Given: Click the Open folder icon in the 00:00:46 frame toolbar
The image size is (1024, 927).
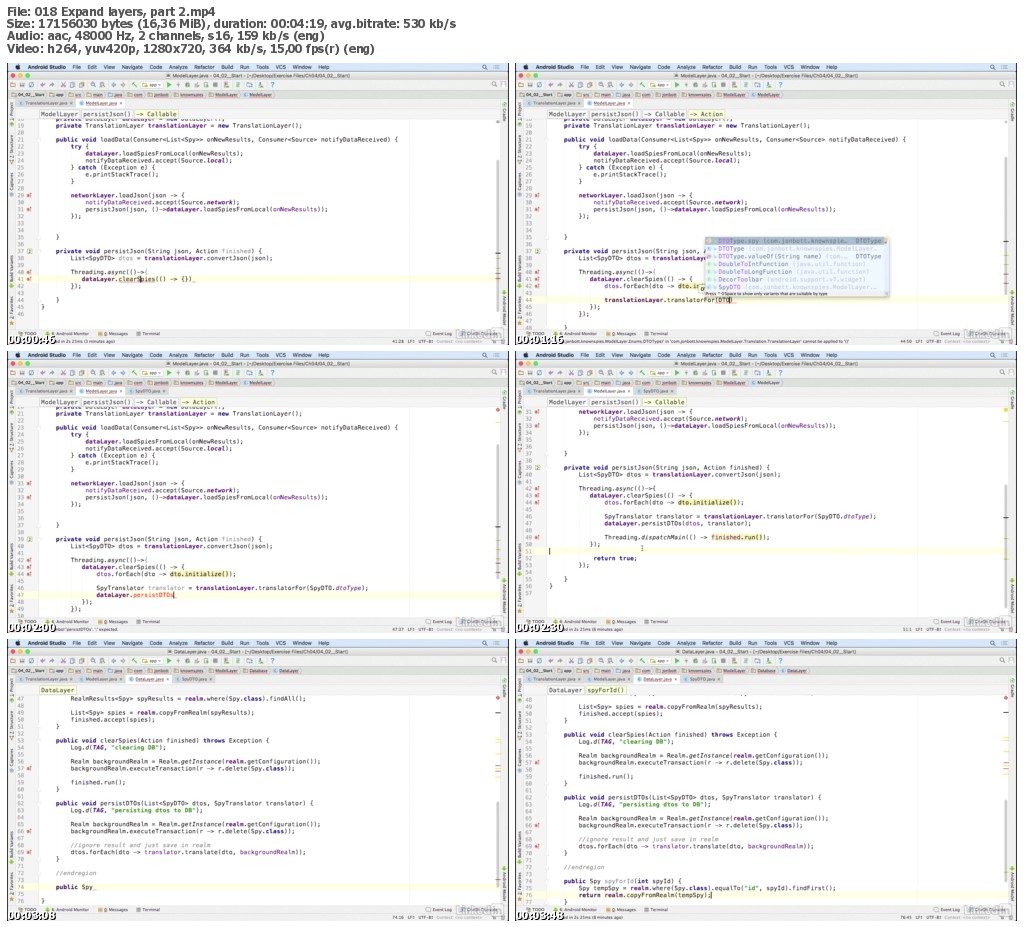Looking at the screenshot, I should pyautogui.click(x=13, y=85).
